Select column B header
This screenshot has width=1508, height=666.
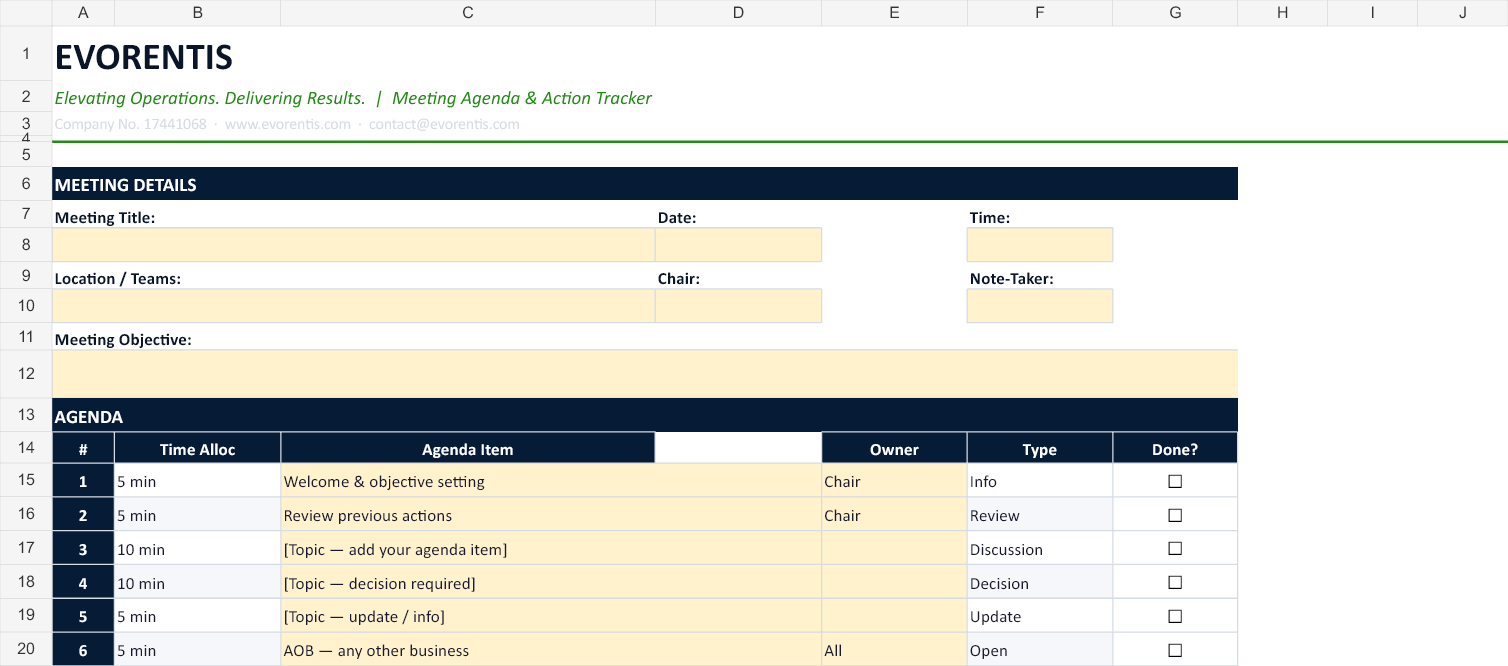pyautogui.click(x=197, y=12)
